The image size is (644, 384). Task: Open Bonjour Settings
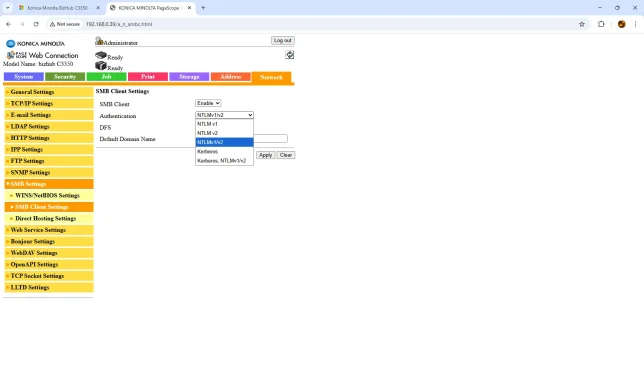pos(49,241)
